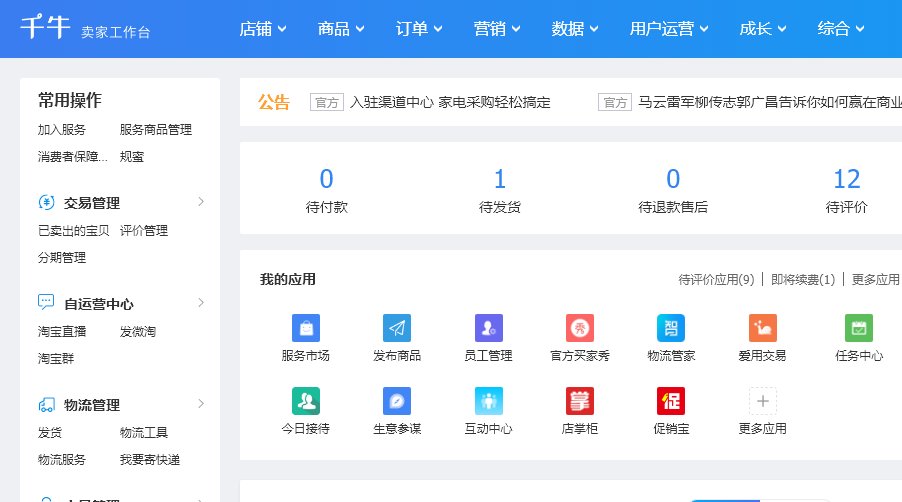This screenshot has height=502, width=902.
Task: Click the 自运营中心 chat bubble icon
Action: [x=46, y=302]
